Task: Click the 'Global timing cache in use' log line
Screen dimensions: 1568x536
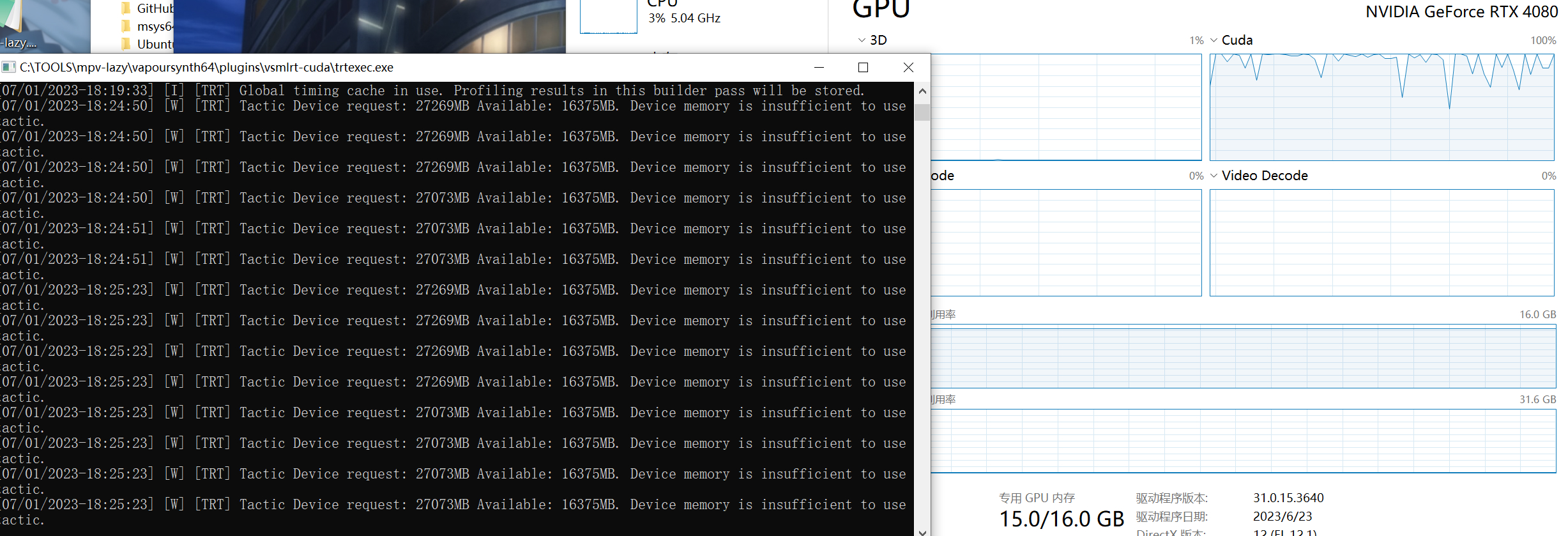Action: [432, 91]
